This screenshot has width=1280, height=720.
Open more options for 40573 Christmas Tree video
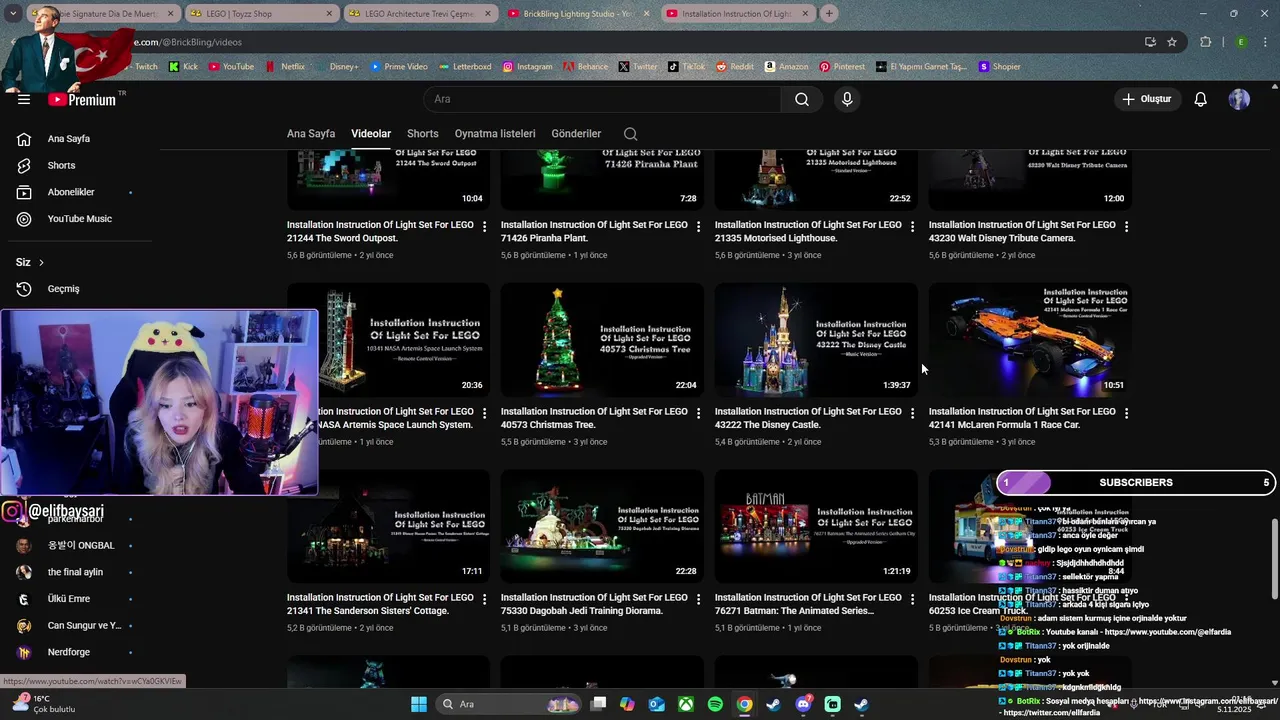click(x=698, y=413)
